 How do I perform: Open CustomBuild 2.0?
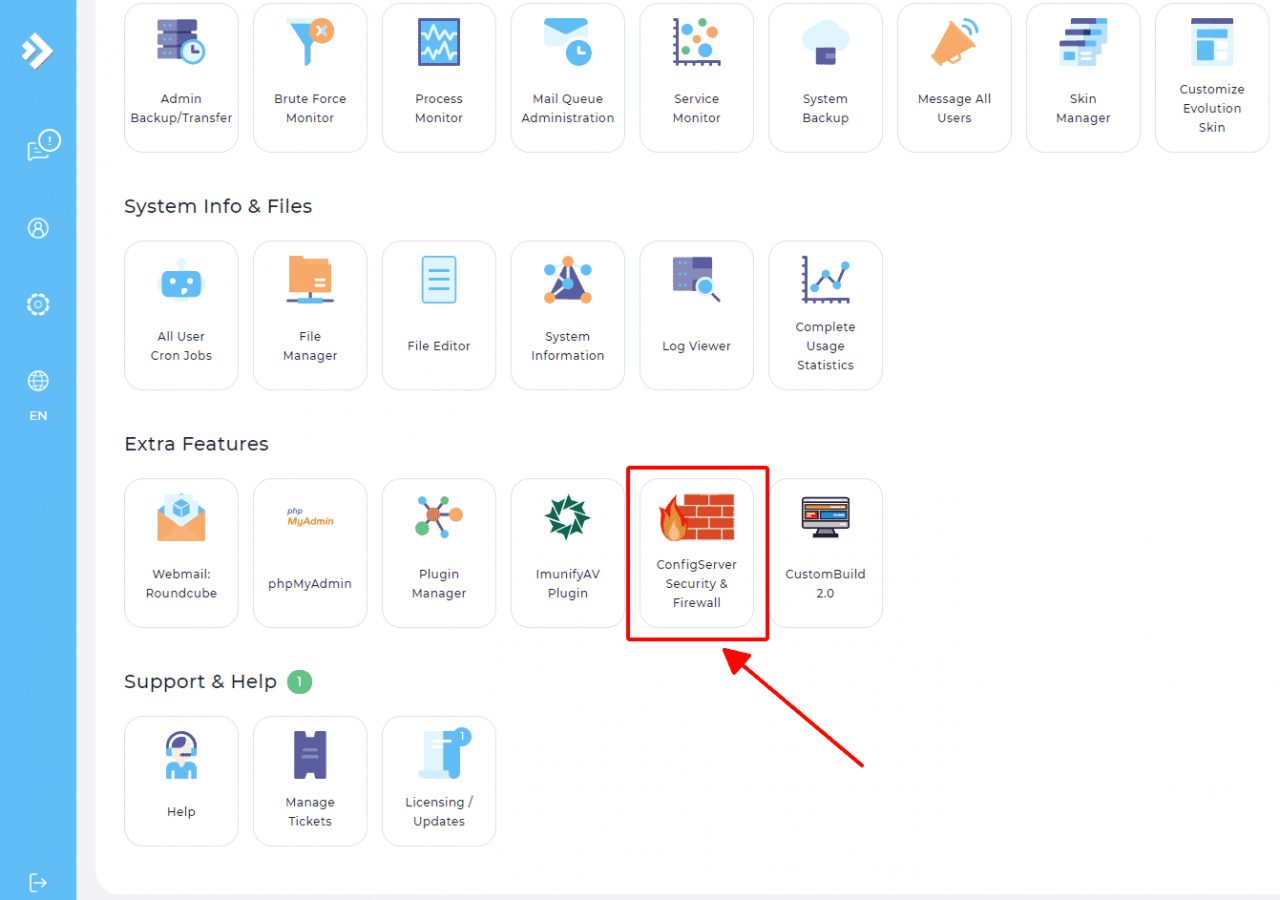[x=825, y=552]
